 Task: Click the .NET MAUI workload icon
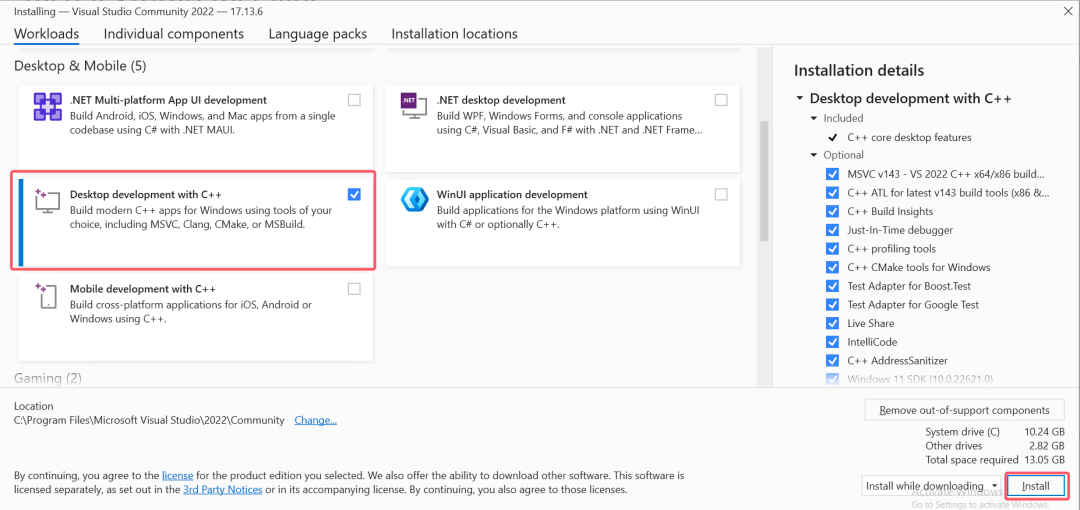pos(48,107)
